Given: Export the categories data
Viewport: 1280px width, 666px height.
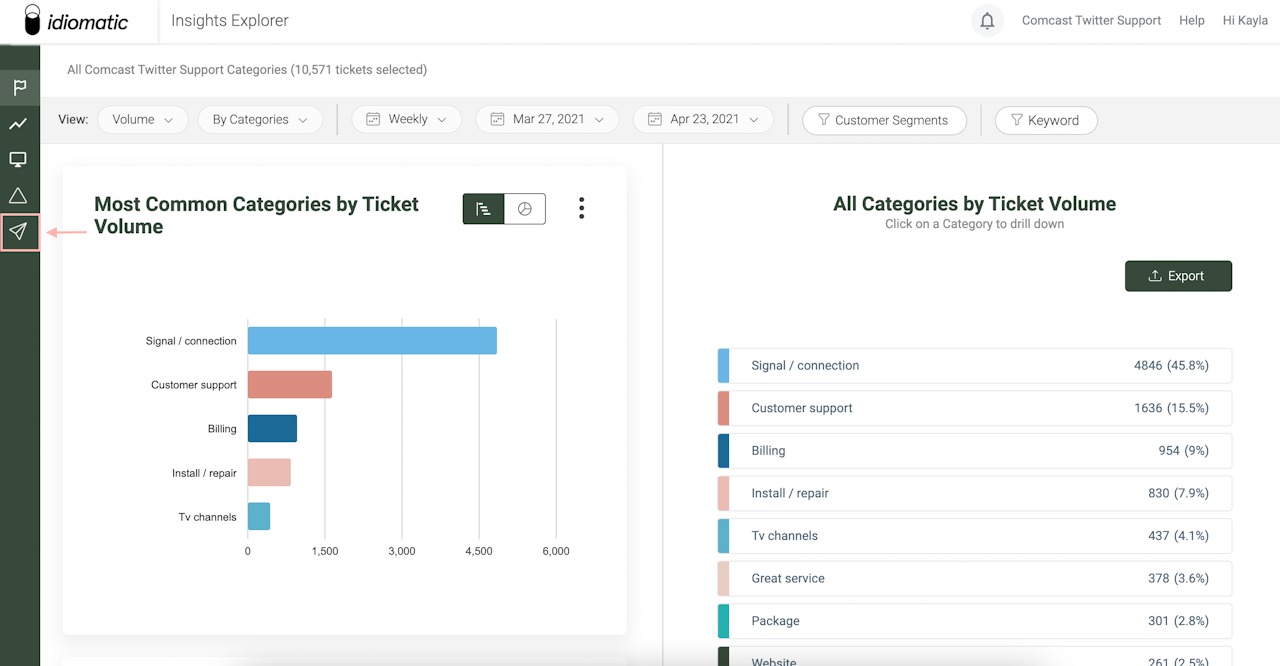Looking at the screenshot, I should pyautogui.click(x=1178, y=276).
